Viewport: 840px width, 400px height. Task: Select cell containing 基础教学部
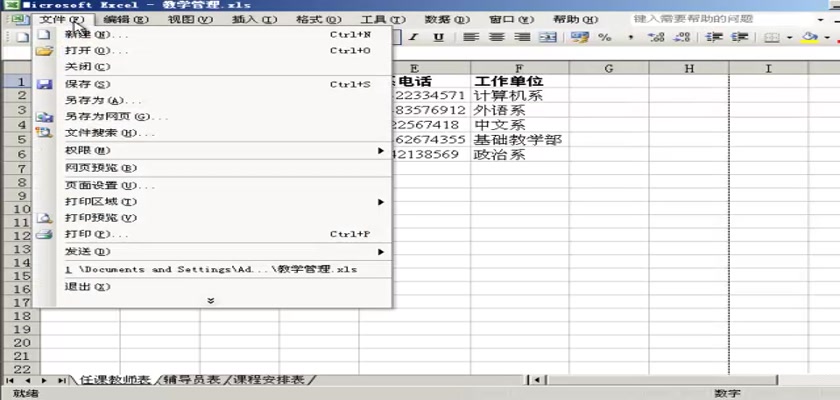tap(520, 140)
